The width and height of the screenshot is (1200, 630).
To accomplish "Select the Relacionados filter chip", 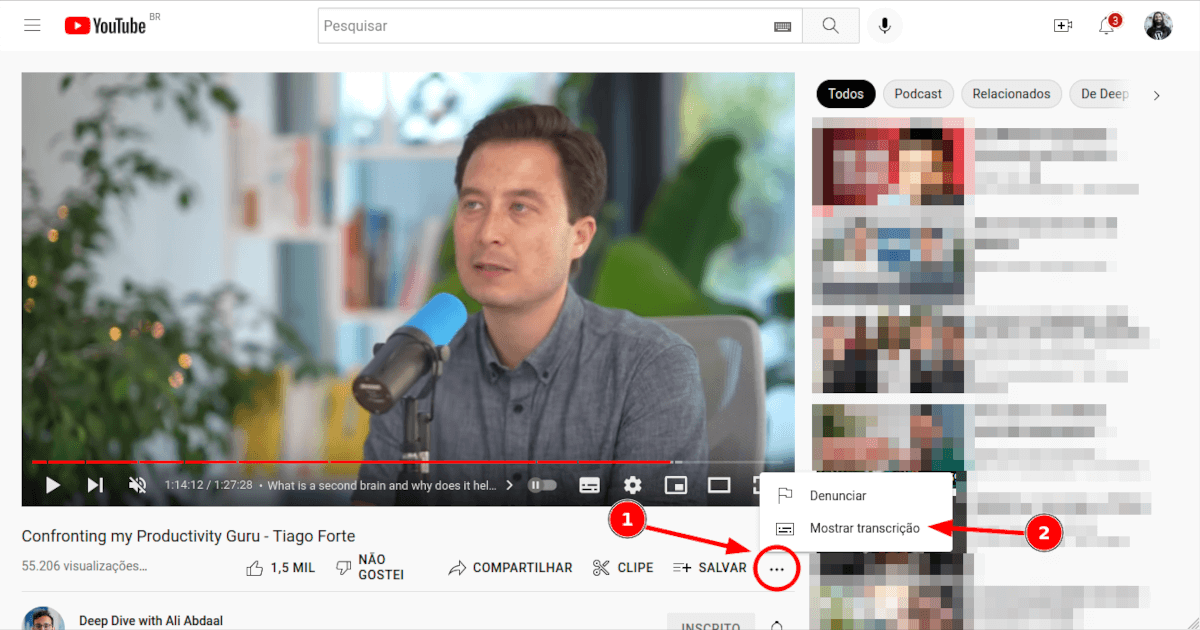I will pyautogui.click(x=1011, y=94).
